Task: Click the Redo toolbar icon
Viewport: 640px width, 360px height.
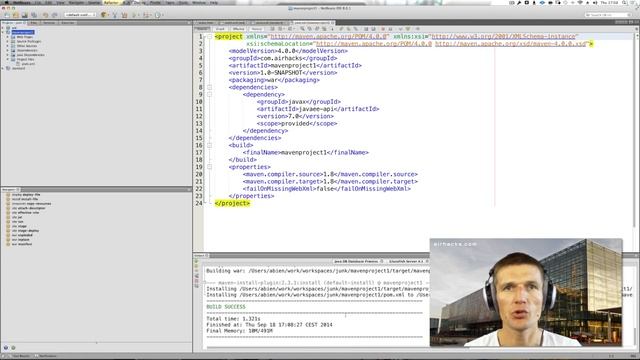Action: 54,15
